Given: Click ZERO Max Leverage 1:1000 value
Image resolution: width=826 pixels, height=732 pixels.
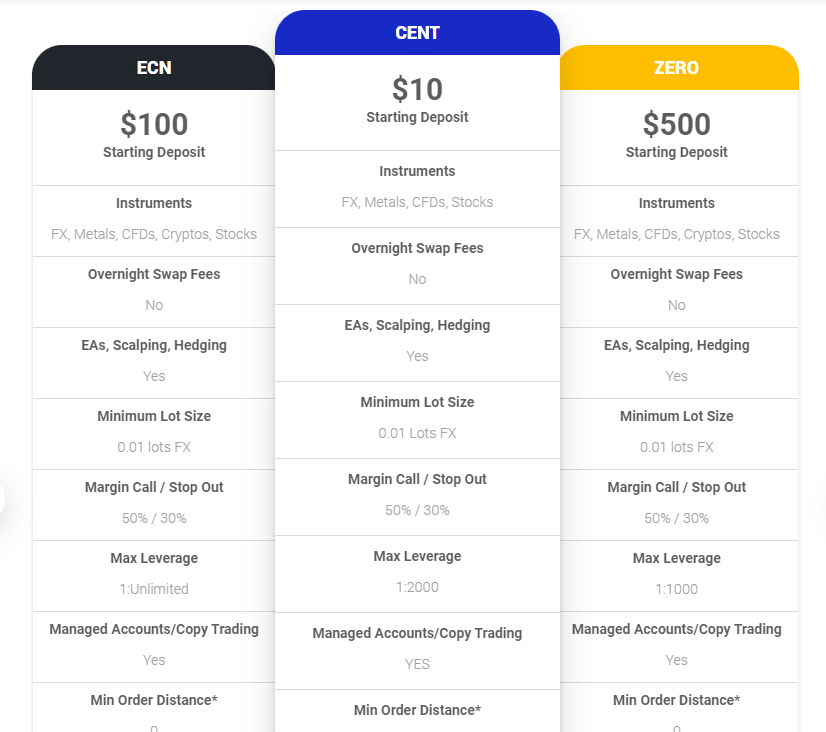Looking at the screenshot, I should point(676,589).
